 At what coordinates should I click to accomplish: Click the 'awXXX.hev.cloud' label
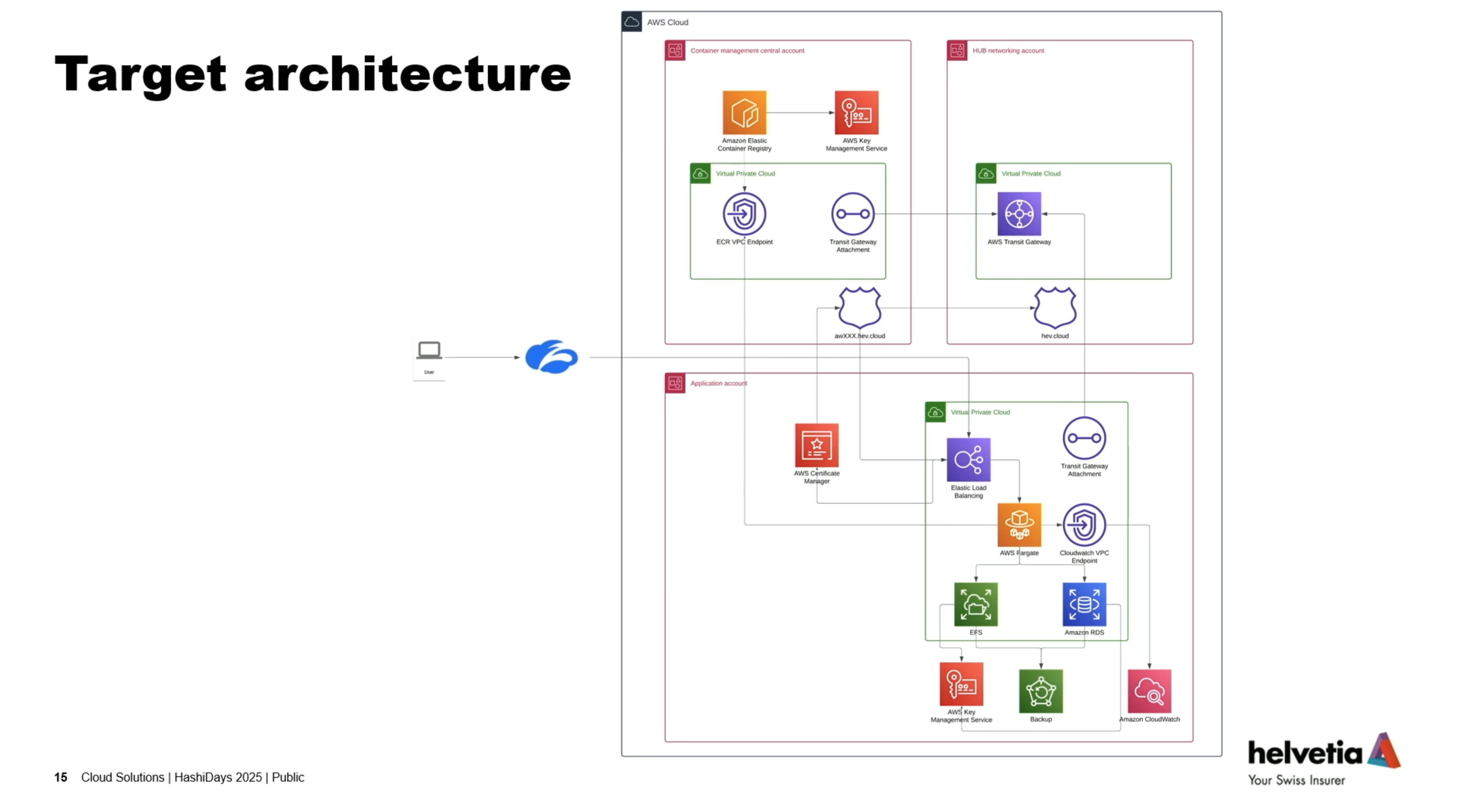coord(860,336)
